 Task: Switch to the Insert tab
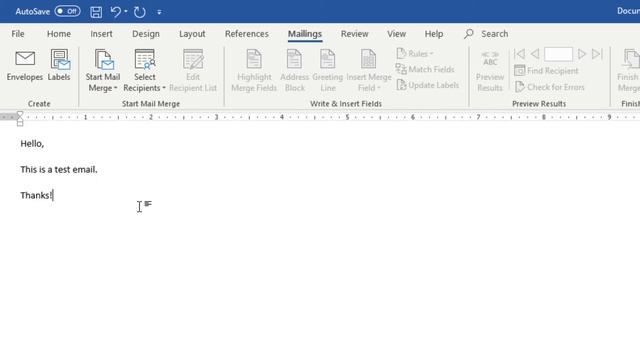point(101,34)
